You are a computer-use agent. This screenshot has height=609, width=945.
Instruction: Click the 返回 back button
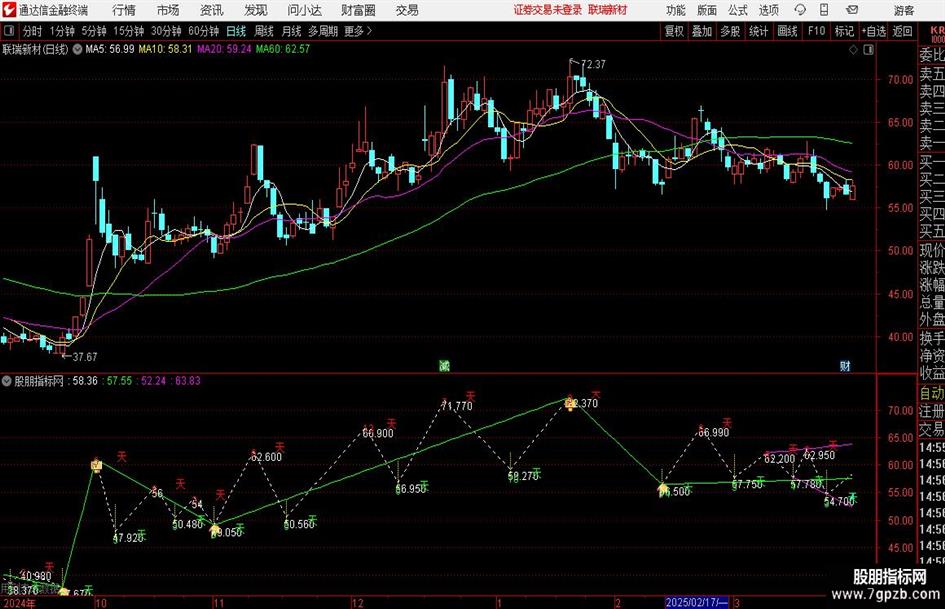point(902,31)
